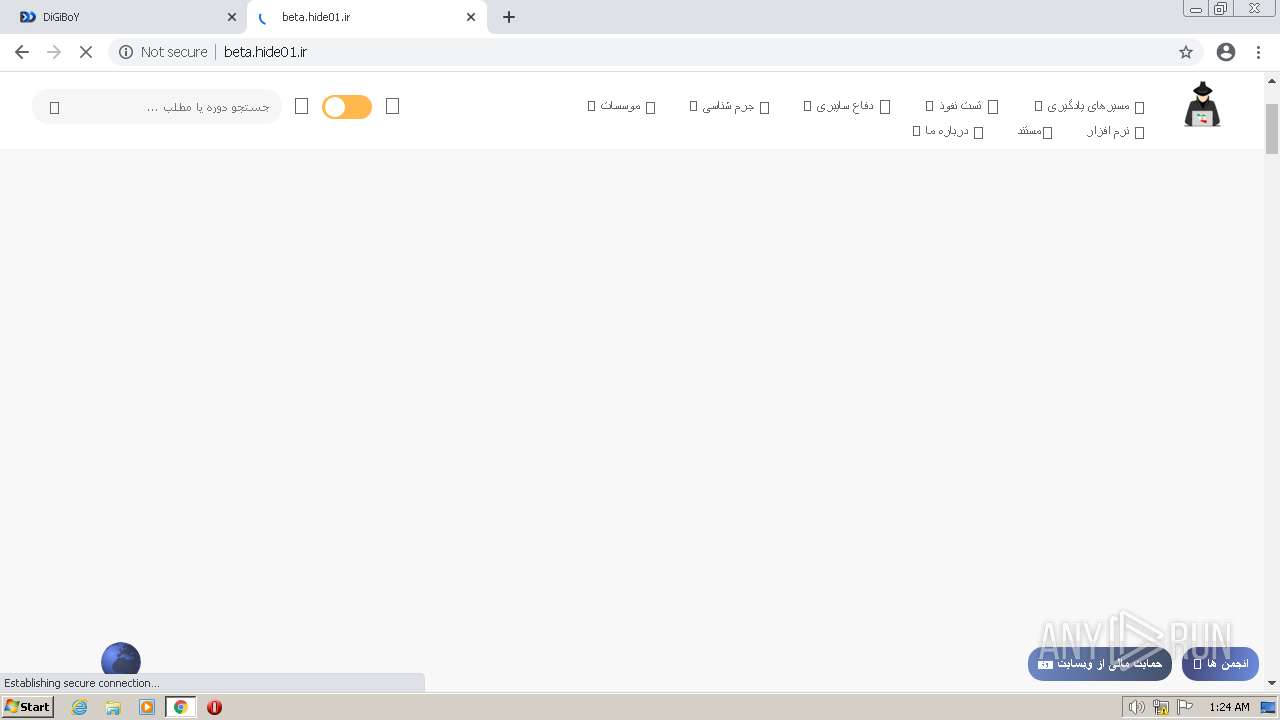Click the blue globe icon at bottom left
The height and width of the screenshot is (720, 1280).
click(x=121, y=659)
